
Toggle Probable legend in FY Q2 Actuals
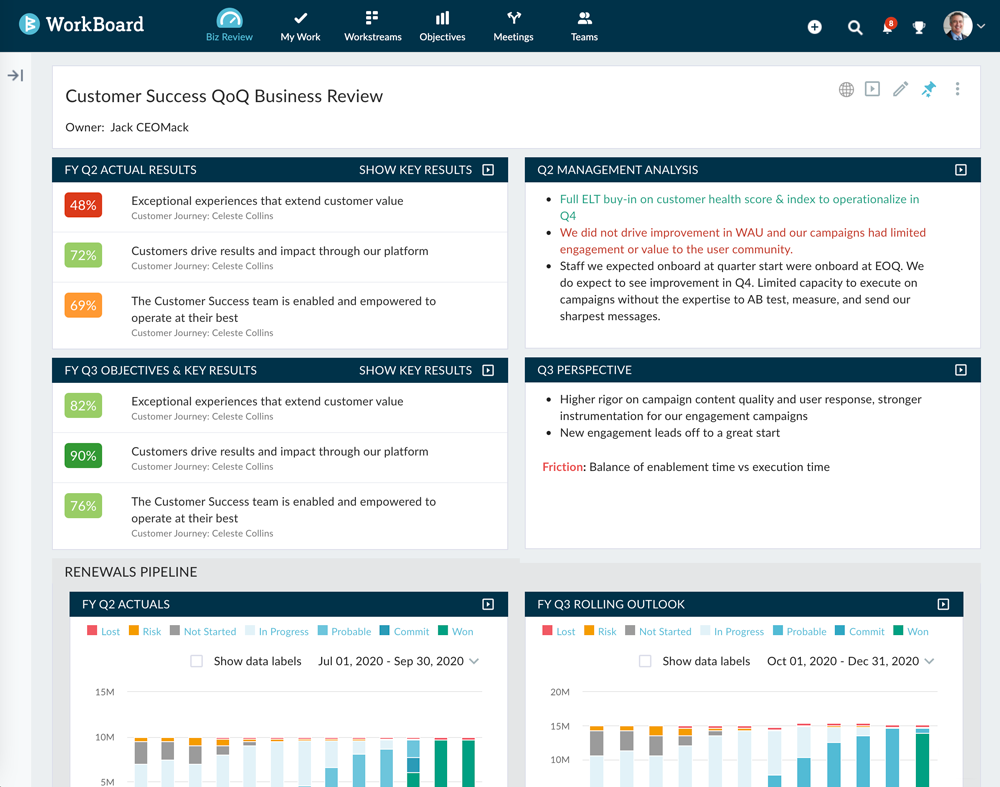click(344, 631)
